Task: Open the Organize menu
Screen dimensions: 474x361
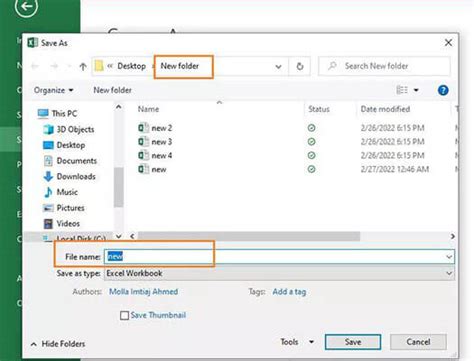Action: pos(53,90)
